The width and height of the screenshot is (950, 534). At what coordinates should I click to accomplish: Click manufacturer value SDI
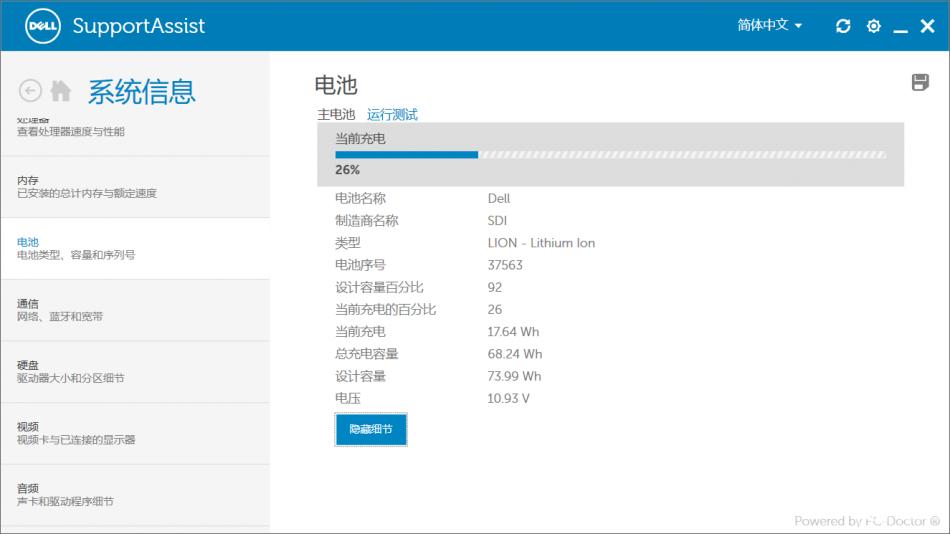pos(497,221)
